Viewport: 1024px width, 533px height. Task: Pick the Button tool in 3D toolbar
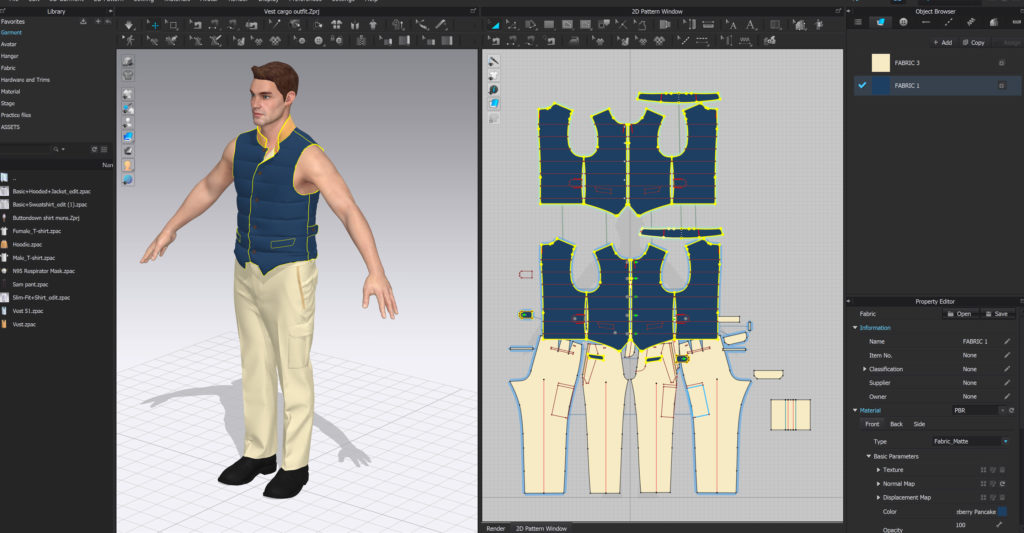319,40
